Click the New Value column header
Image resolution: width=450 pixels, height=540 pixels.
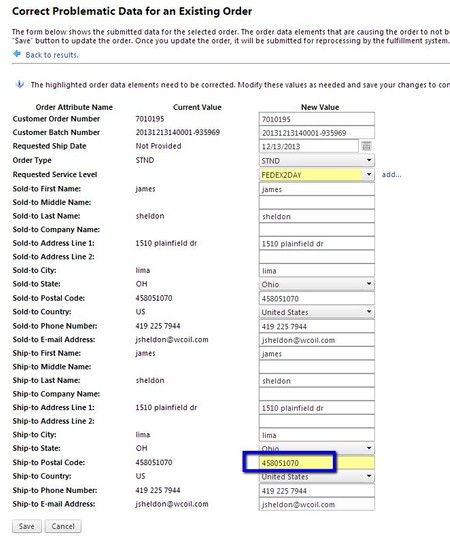tap(320, 107)
